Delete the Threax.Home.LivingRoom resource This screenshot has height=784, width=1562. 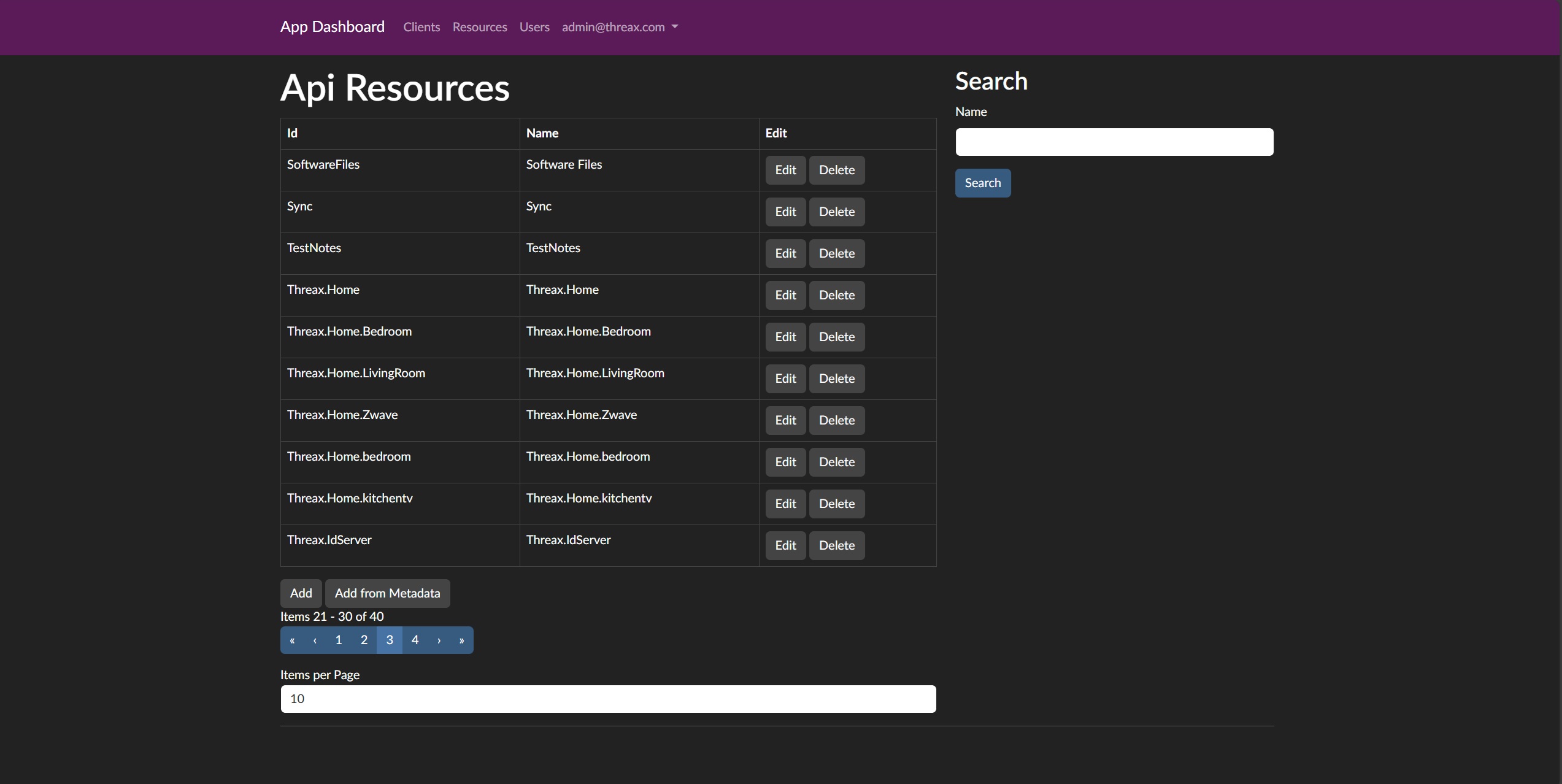click(x=837, y=379)
